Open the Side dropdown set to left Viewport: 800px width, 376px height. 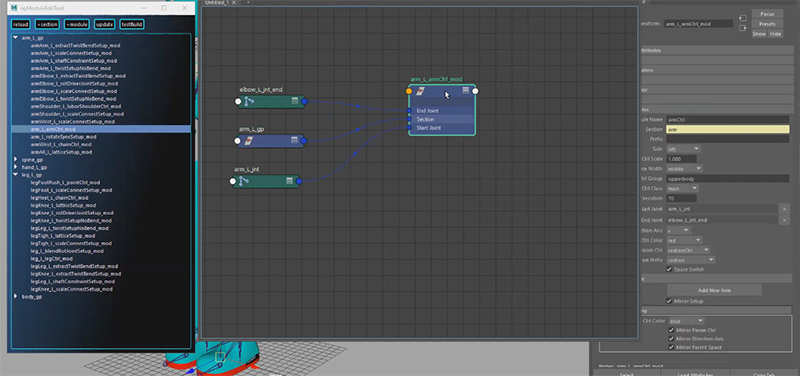tap(683, 149)
